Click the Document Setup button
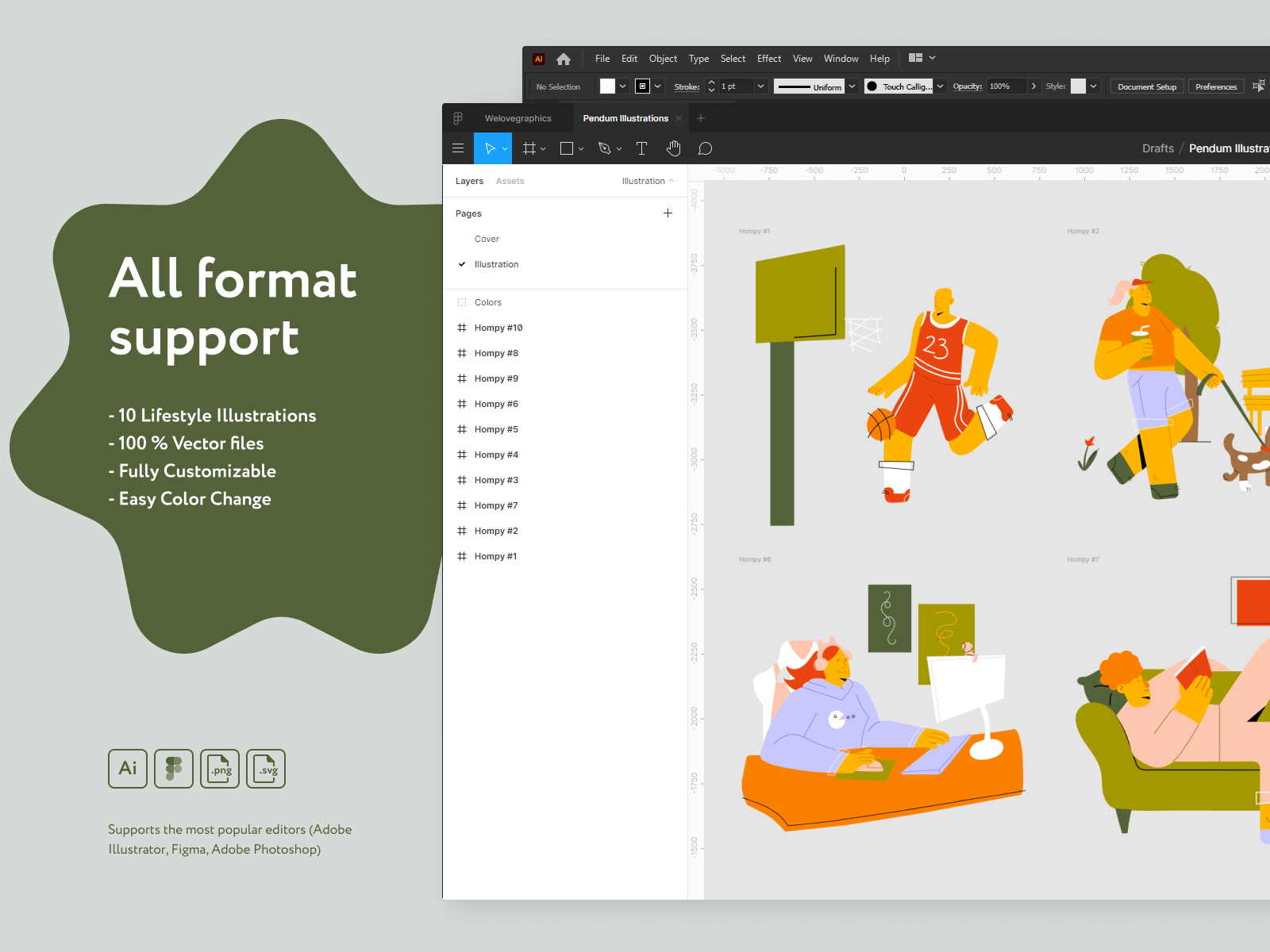Viewport: 1270px width, 952px height. pyautogui.click(x=1146, y=86)
